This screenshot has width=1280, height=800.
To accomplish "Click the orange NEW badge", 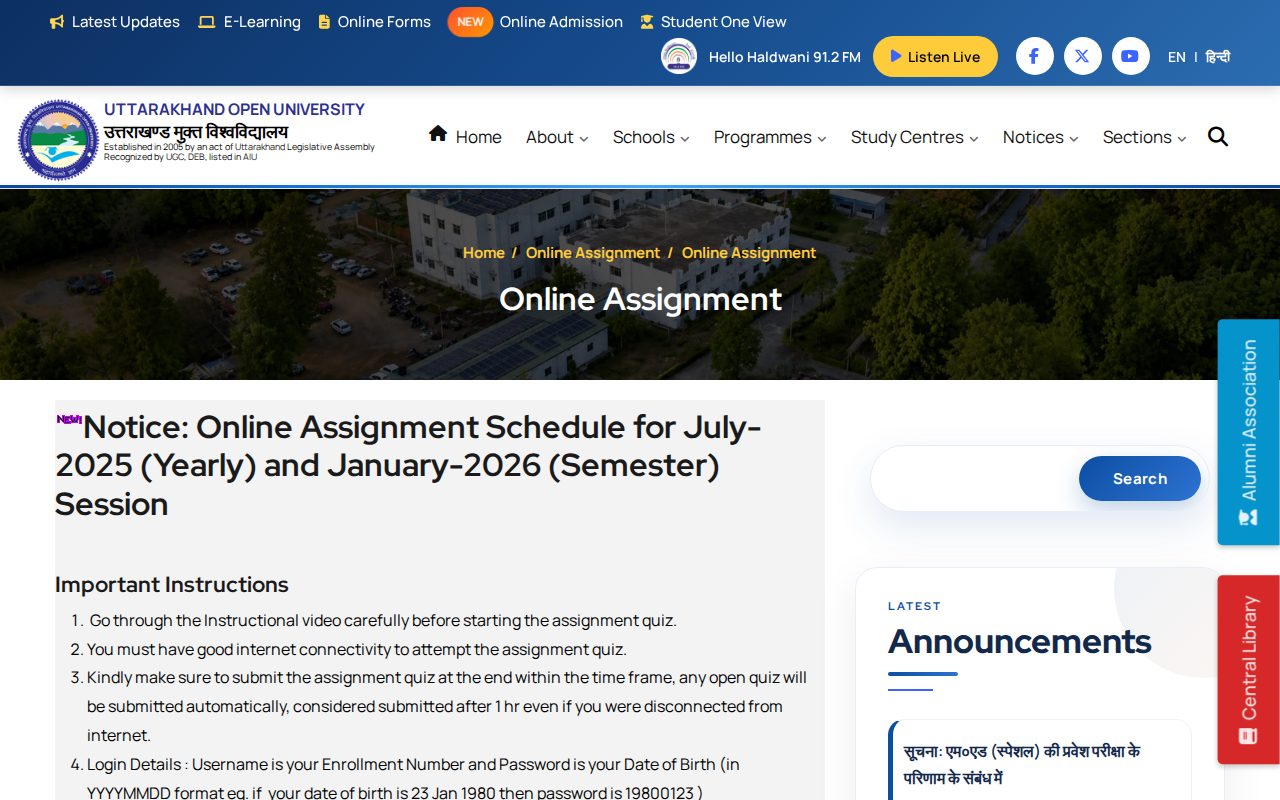I will pos(470,22).
